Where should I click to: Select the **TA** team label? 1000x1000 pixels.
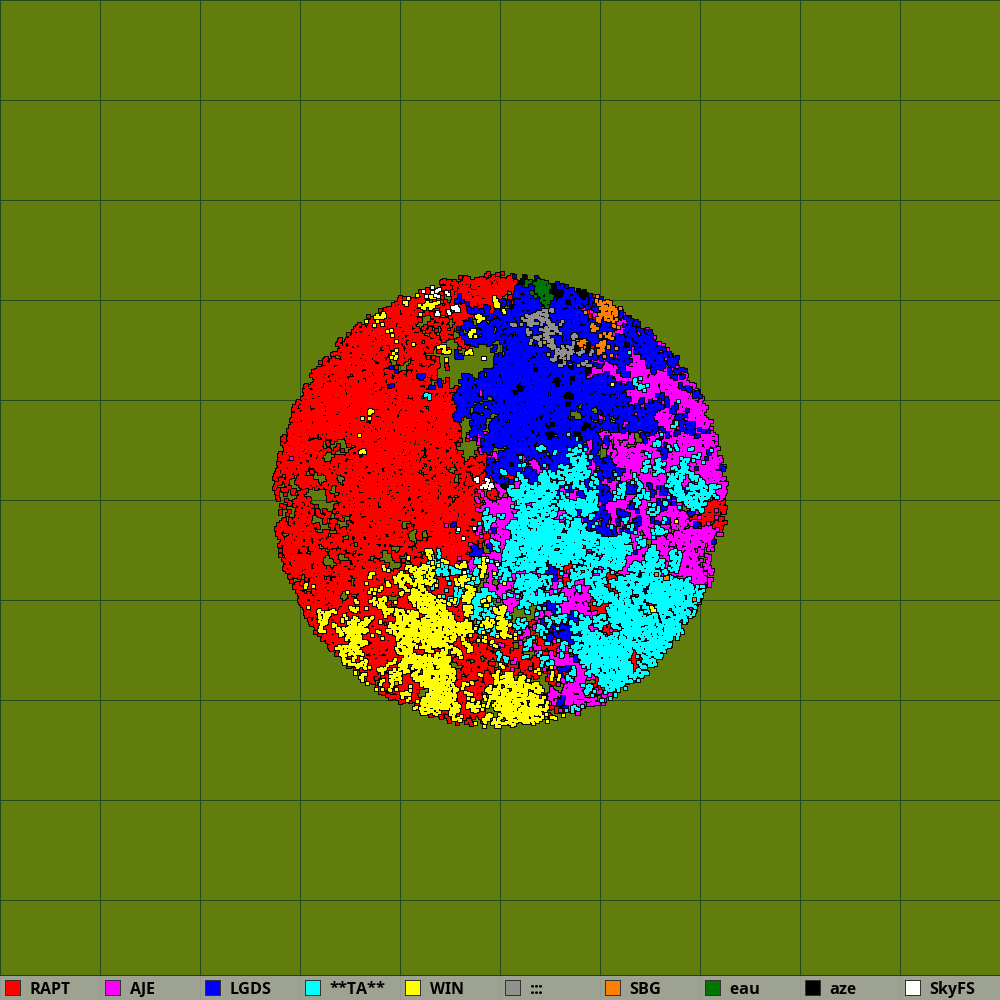[x=357, y=988]
